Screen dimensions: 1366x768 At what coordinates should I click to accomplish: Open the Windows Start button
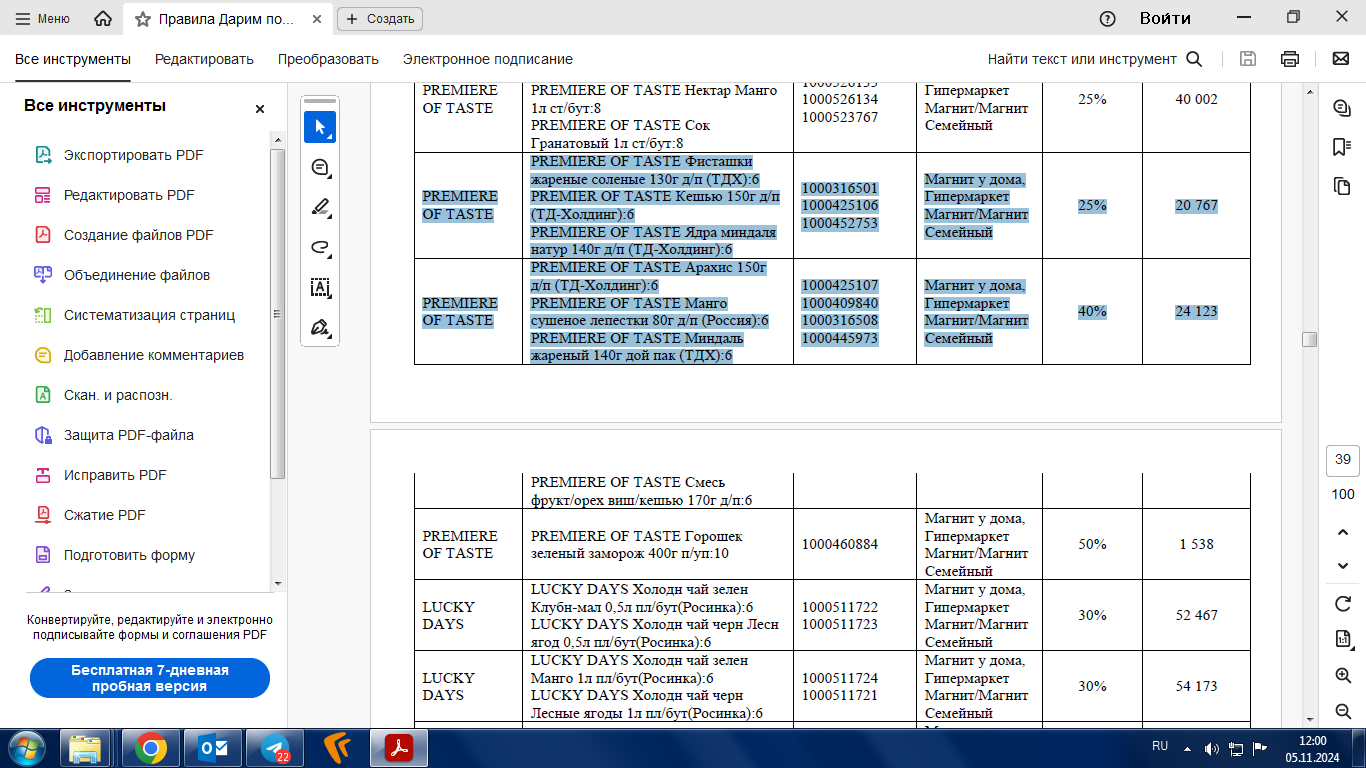(27, 748)
